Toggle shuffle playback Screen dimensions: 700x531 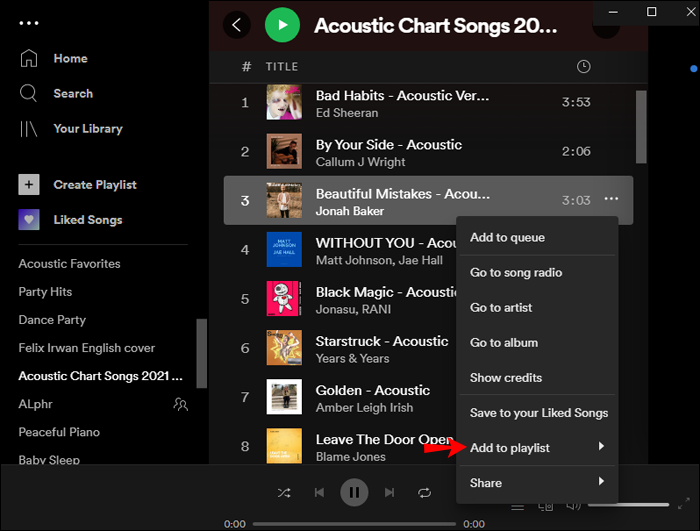click(284, 492)
